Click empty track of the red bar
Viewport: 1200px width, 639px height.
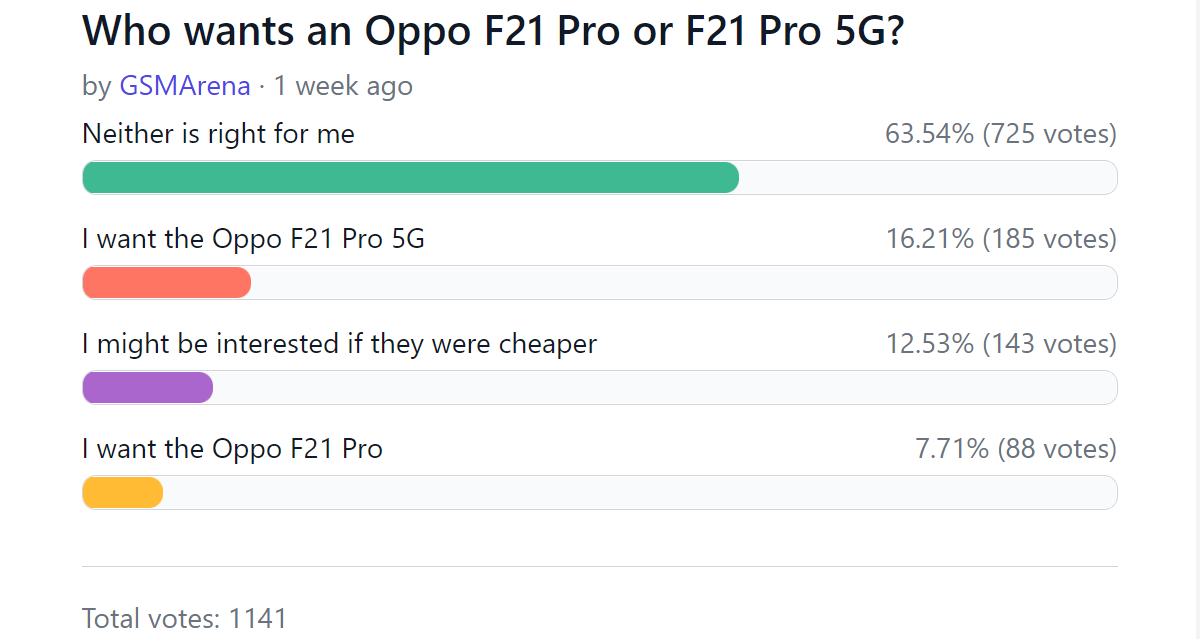pos(683,283)
